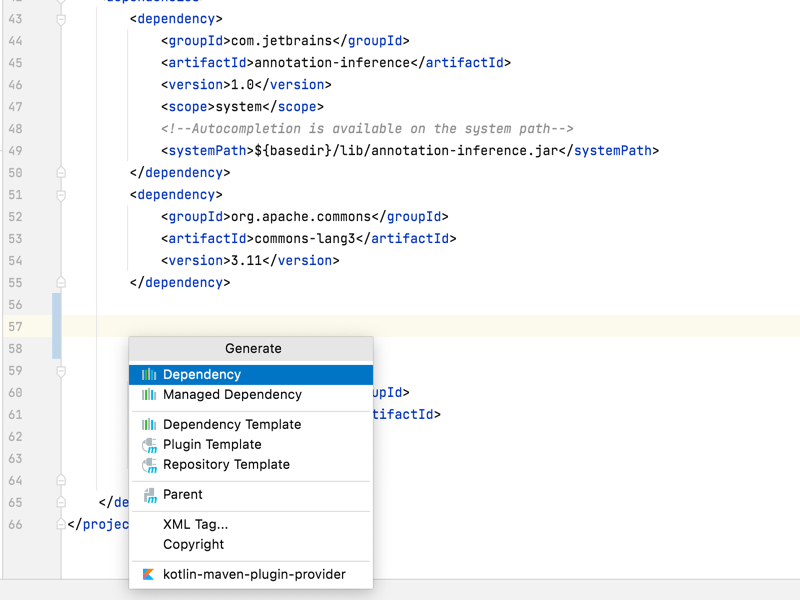Click the Plugin Template Maven icon
This screenshot has height=600, width=800.
tap(149, 445)
